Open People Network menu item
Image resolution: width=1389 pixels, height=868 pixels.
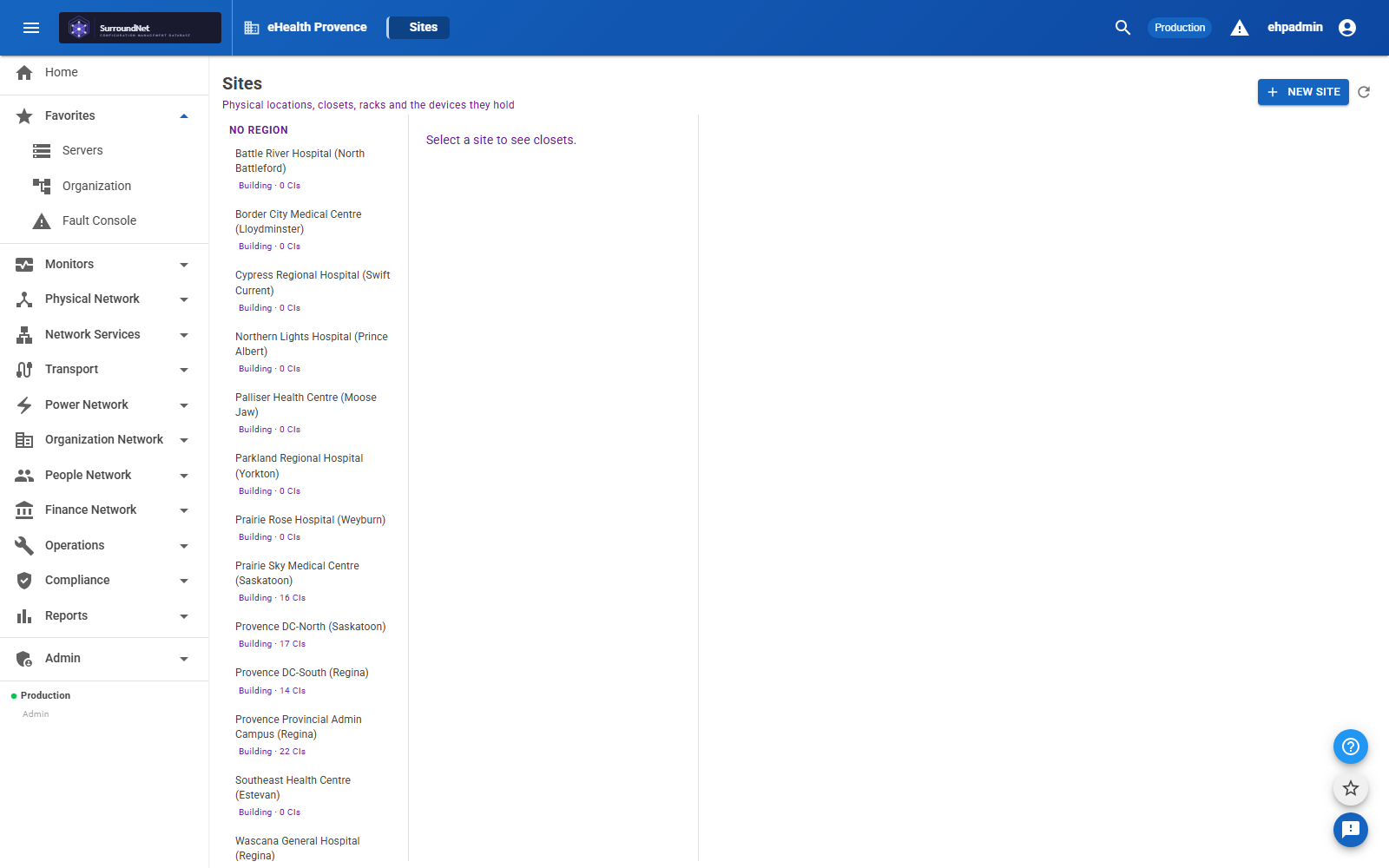(104, 476)
